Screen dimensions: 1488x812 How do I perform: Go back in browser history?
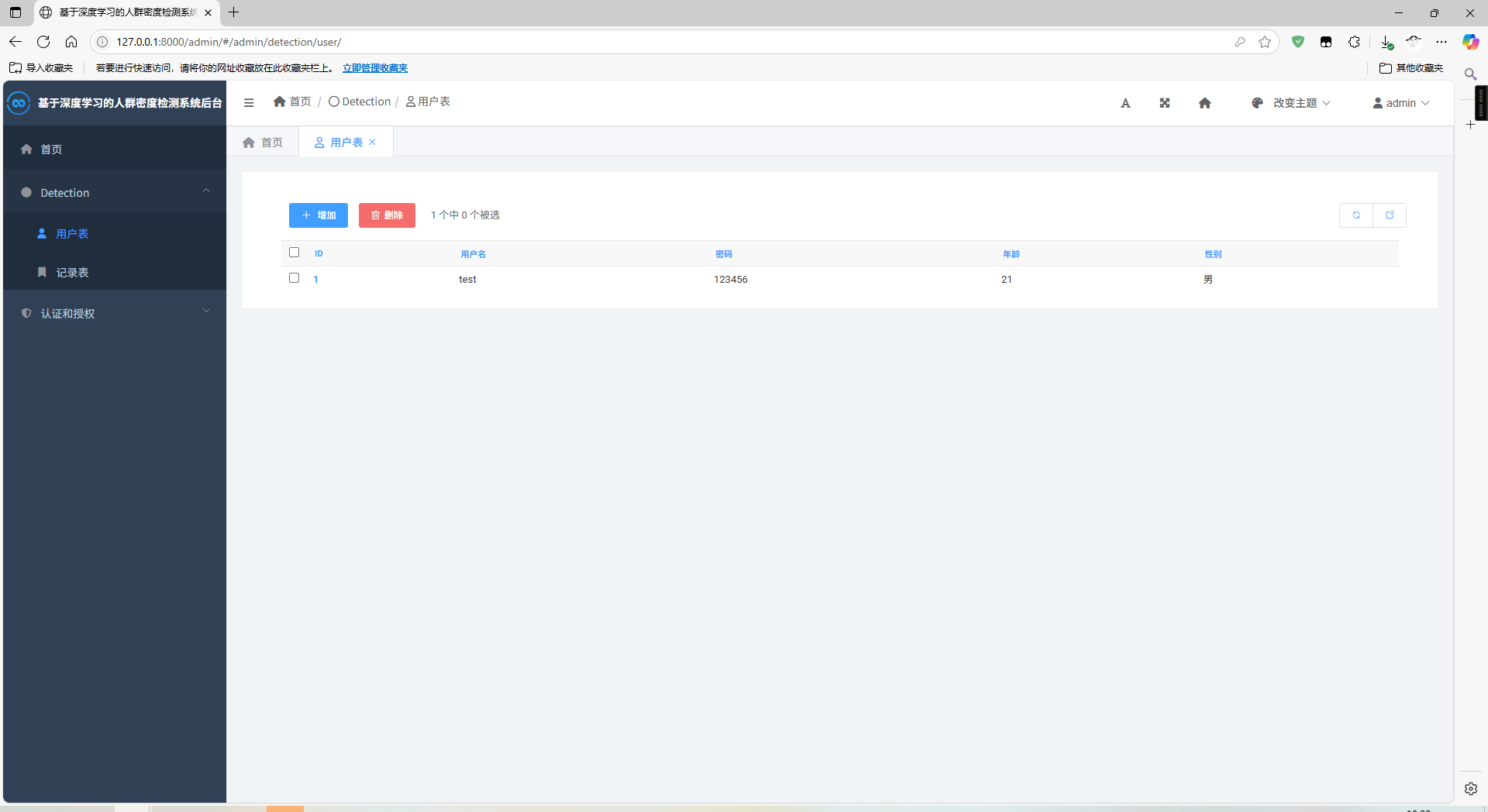coord(15,42)
